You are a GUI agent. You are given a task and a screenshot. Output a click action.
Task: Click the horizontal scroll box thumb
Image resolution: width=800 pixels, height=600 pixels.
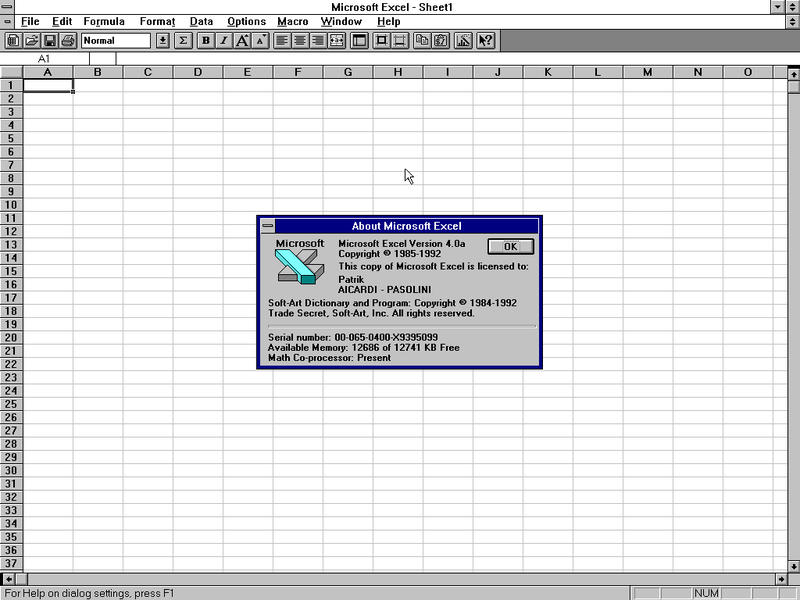coord(21,579)
